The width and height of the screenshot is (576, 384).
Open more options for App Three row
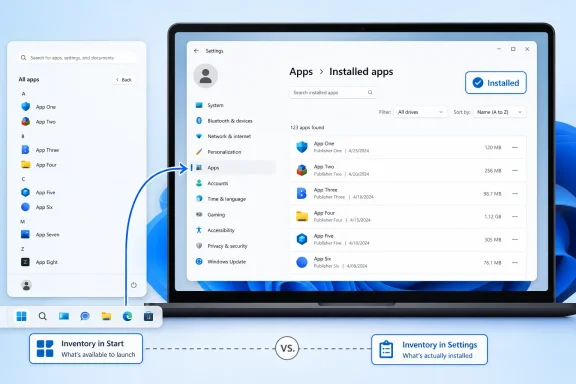(x=515, y=194)
